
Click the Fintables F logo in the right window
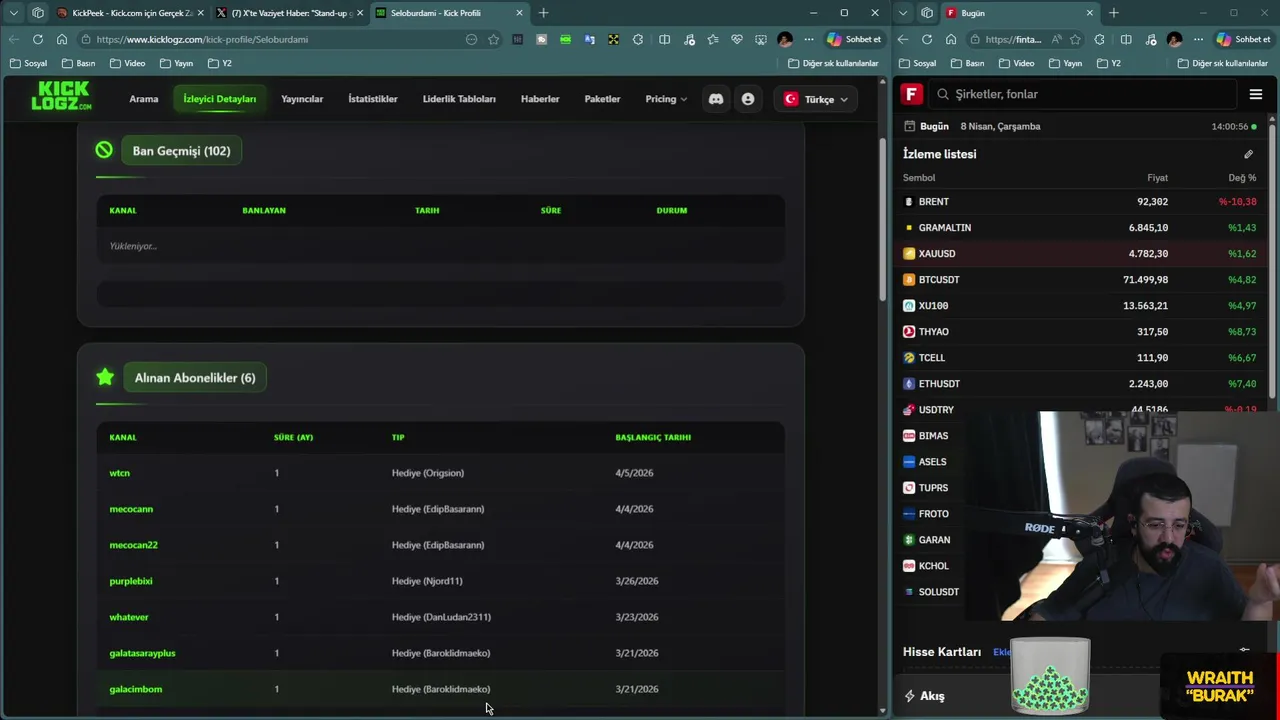[911, 94]
